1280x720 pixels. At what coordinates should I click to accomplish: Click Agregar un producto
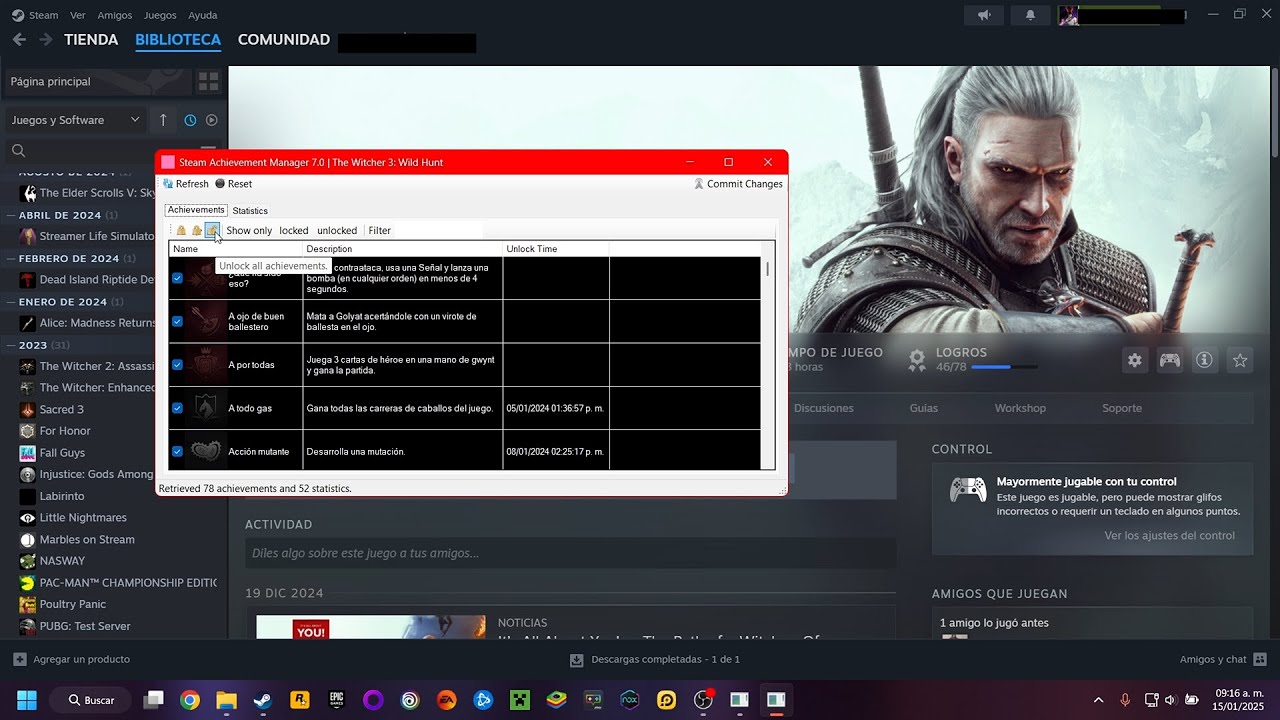71,659
